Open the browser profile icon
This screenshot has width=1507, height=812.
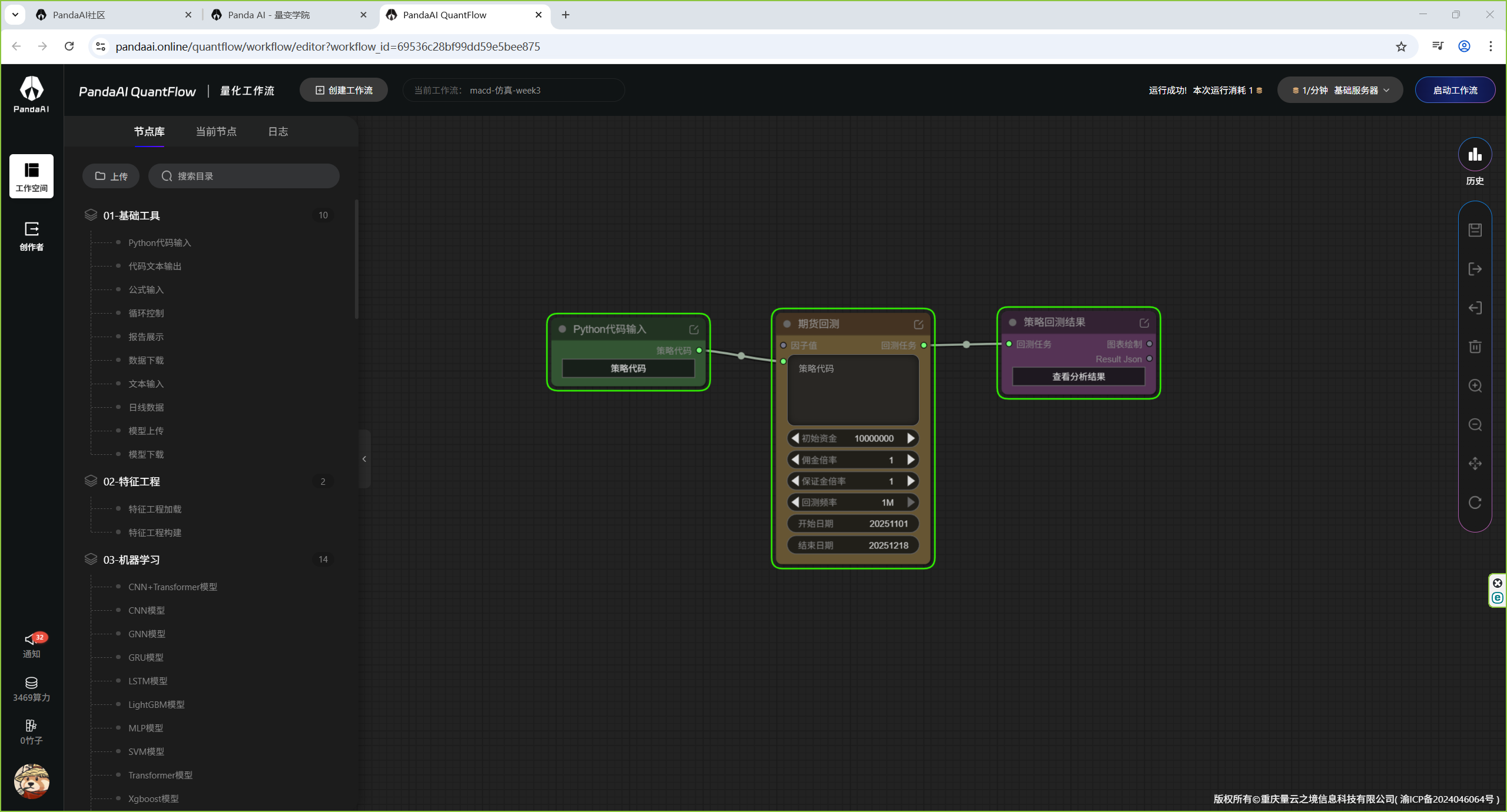click(x=1464, y=46)
